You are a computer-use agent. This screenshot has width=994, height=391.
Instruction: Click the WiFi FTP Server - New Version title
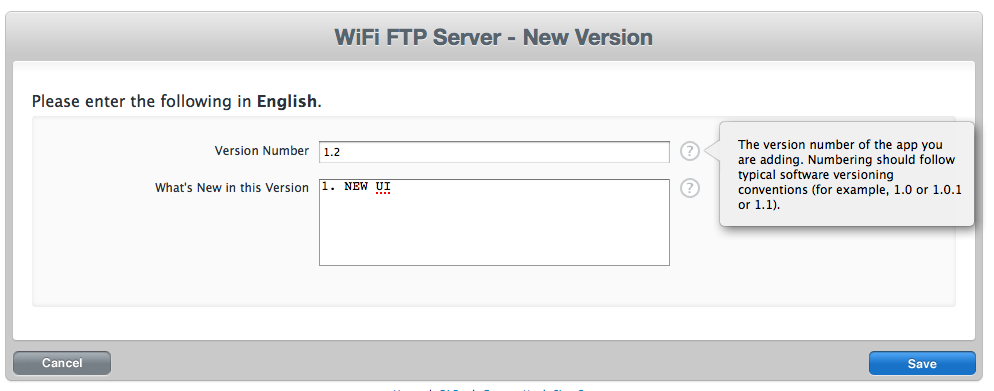(x=494, y=37)
